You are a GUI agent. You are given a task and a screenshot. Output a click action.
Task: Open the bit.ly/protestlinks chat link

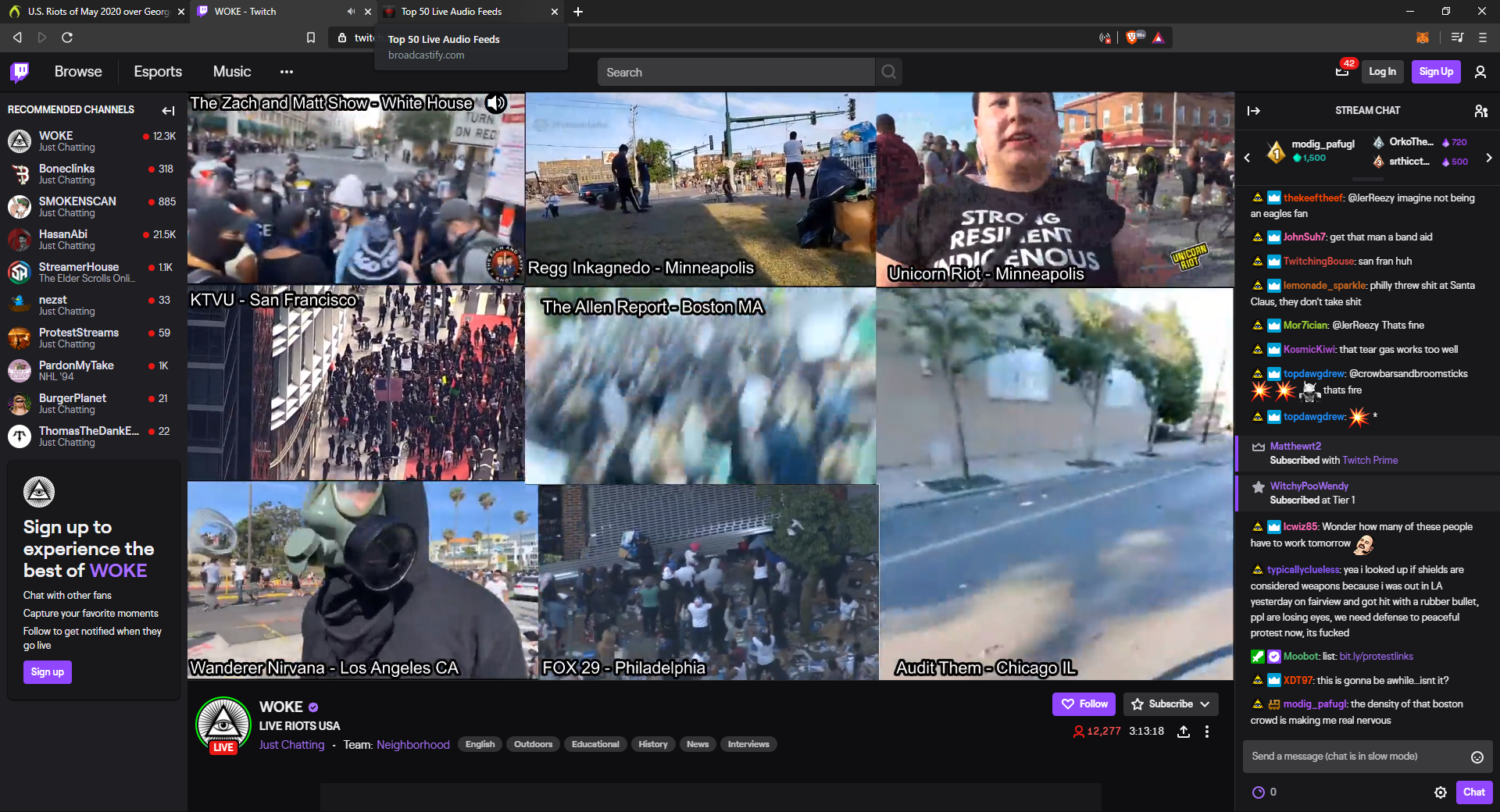(1376, 657)
